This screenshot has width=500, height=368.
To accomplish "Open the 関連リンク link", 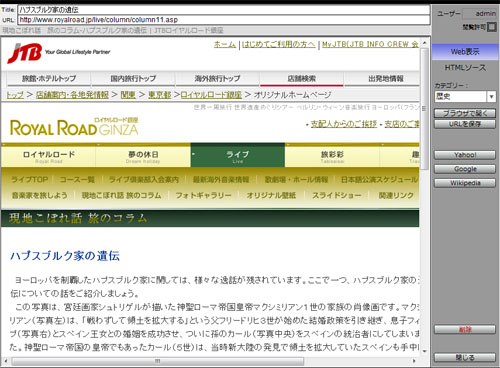I will 396,195.
